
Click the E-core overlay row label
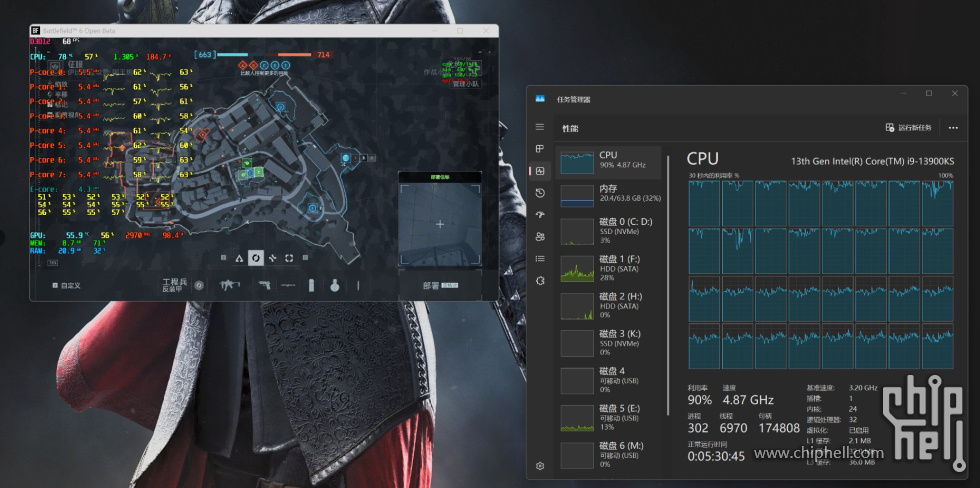point(44,189)
